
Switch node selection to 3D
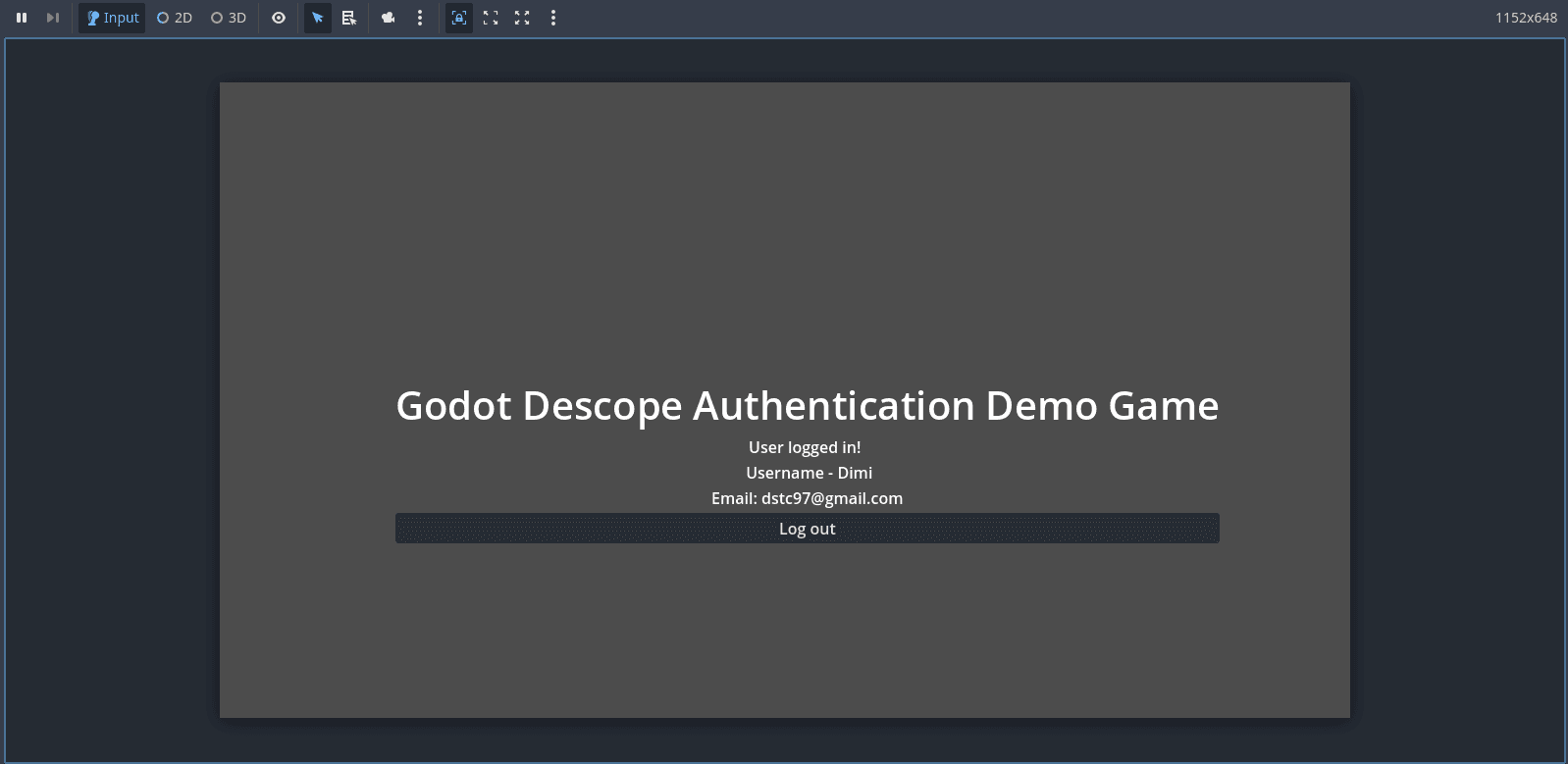tap(229, 18)
